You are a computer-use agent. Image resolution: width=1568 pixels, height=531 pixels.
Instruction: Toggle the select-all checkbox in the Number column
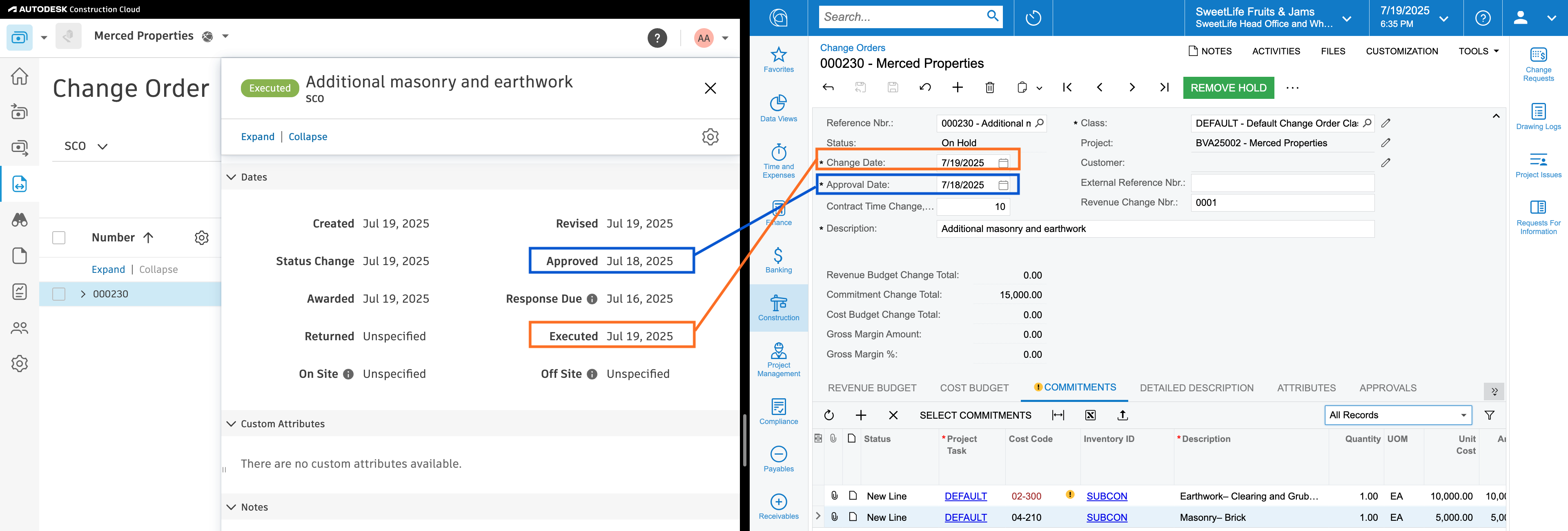click(58, 237)
